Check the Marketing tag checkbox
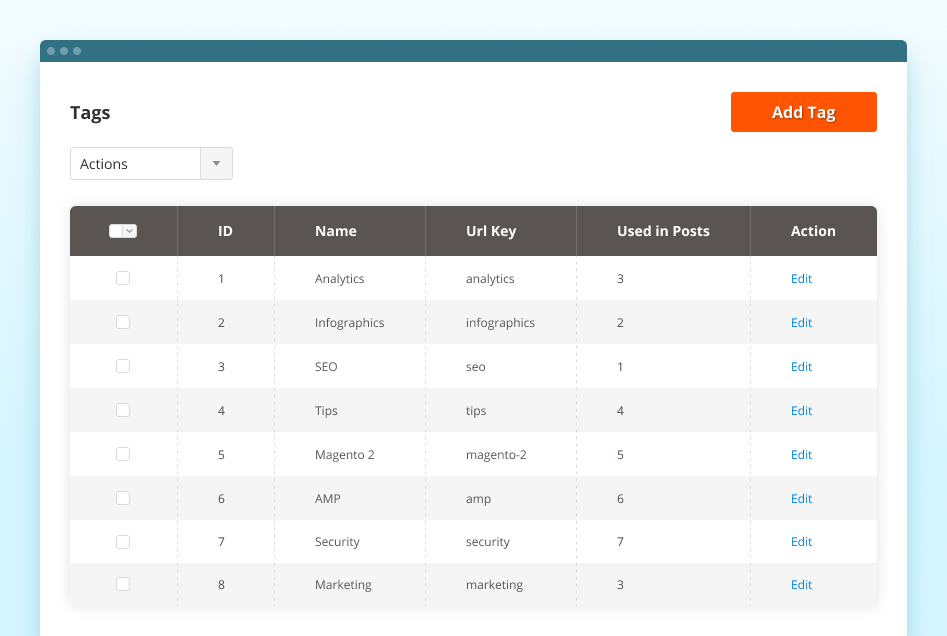The height and width of the screenshot is (636, 947). click(123, 585)
